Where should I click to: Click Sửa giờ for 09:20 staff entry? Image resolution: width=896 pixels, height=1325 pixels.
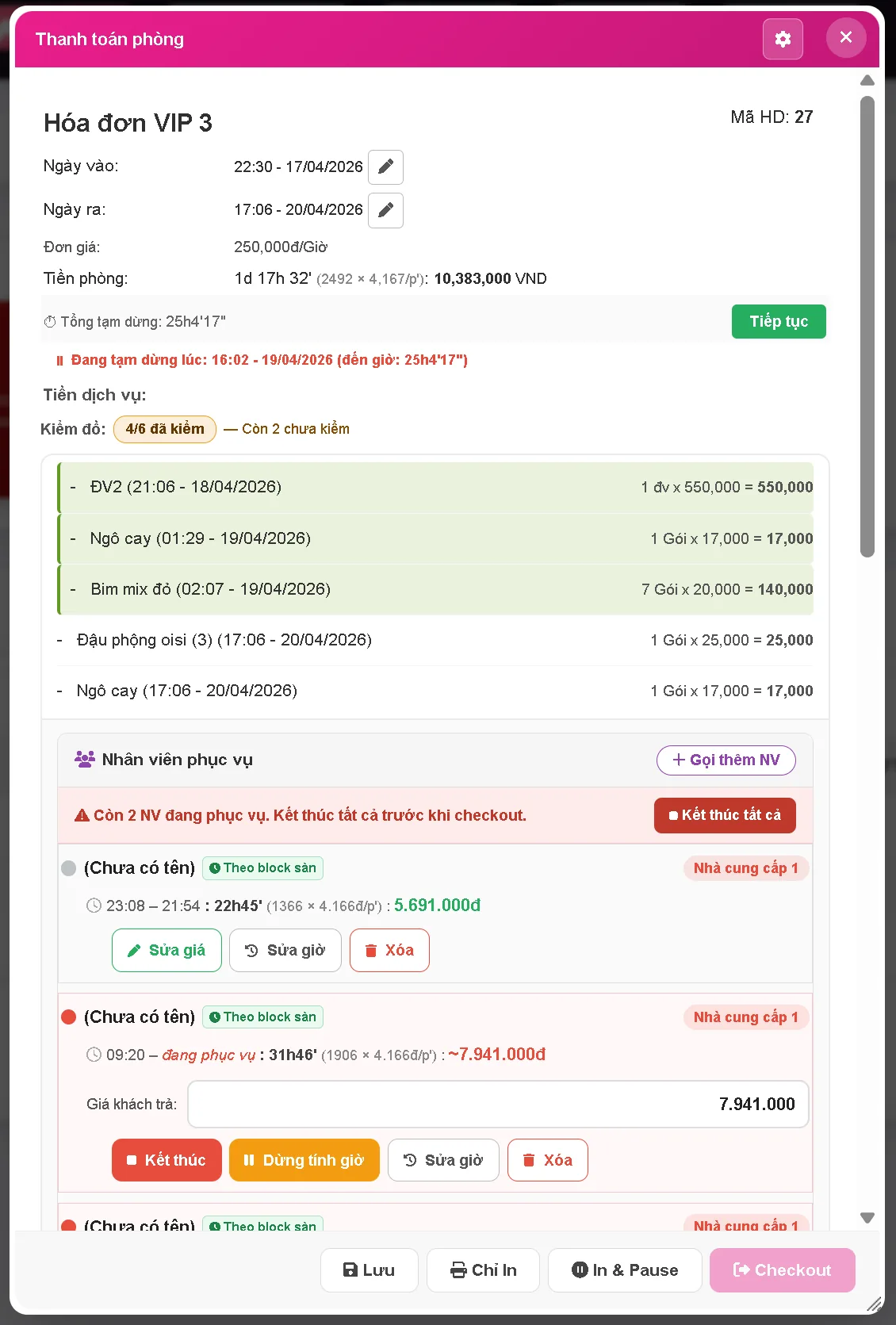coord(443,1160)
